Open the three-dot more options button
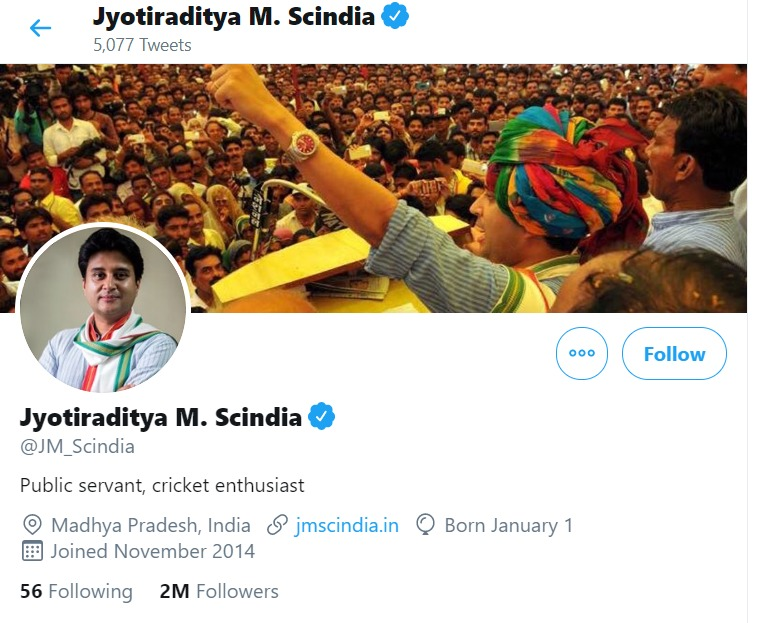Viewport: 759px width, 623px height. pos(581,353)
